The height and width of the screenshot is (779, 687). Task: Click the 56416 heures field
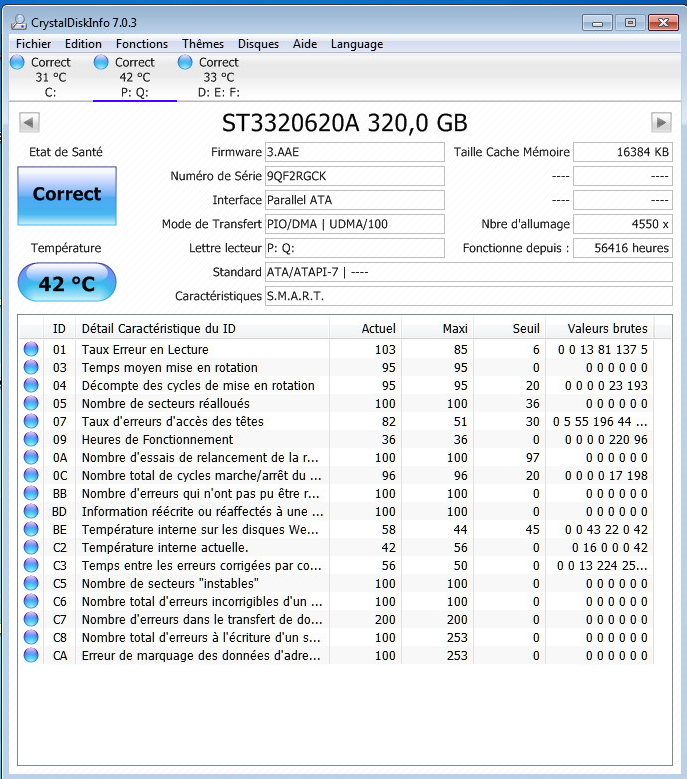[x=623, y=248]
